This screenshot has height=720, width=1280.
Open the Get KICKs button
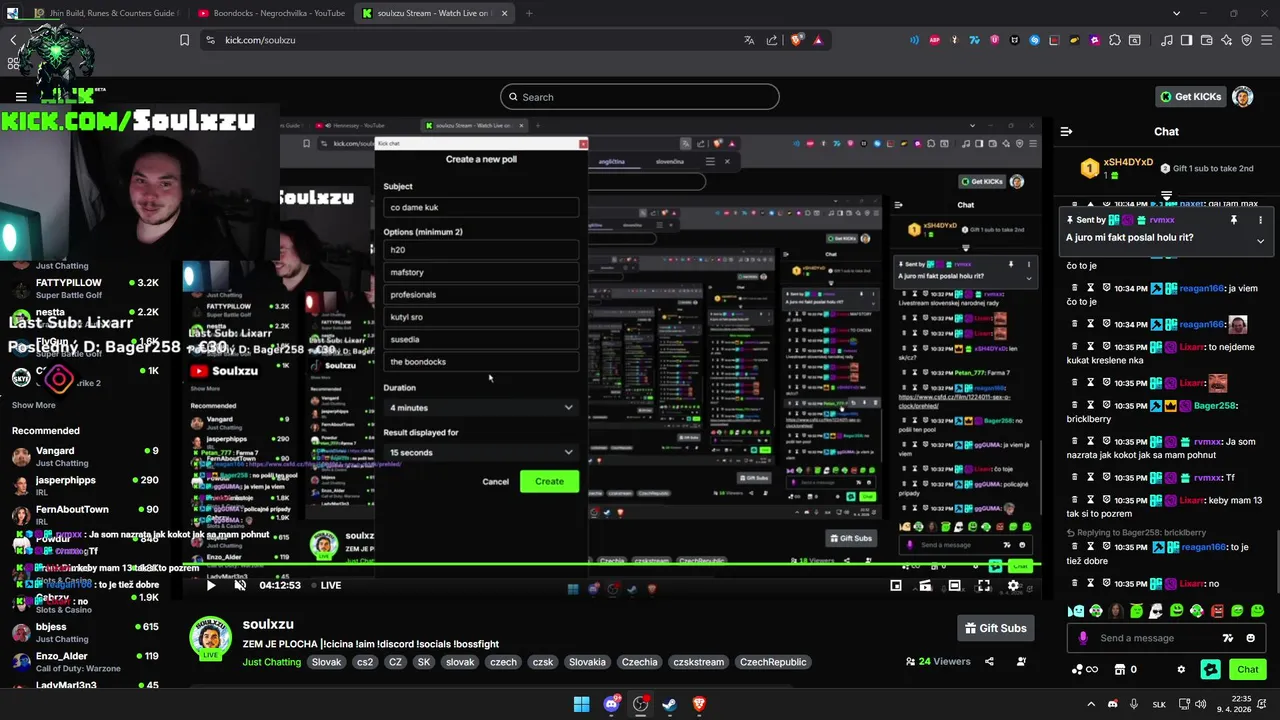[x=1191, y=97]
